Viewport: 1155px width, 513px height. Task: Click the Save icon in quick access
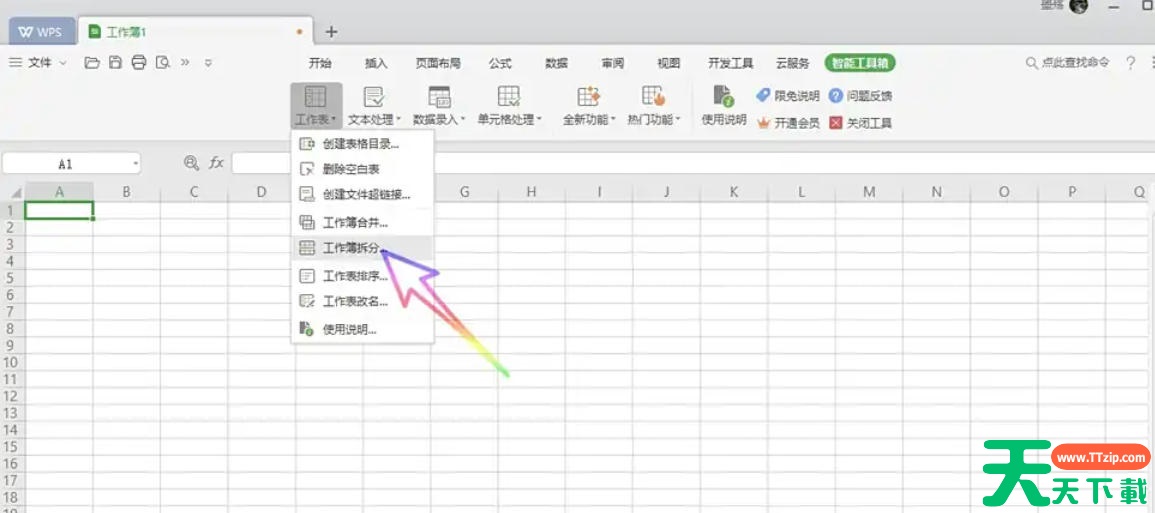point(115,63)
